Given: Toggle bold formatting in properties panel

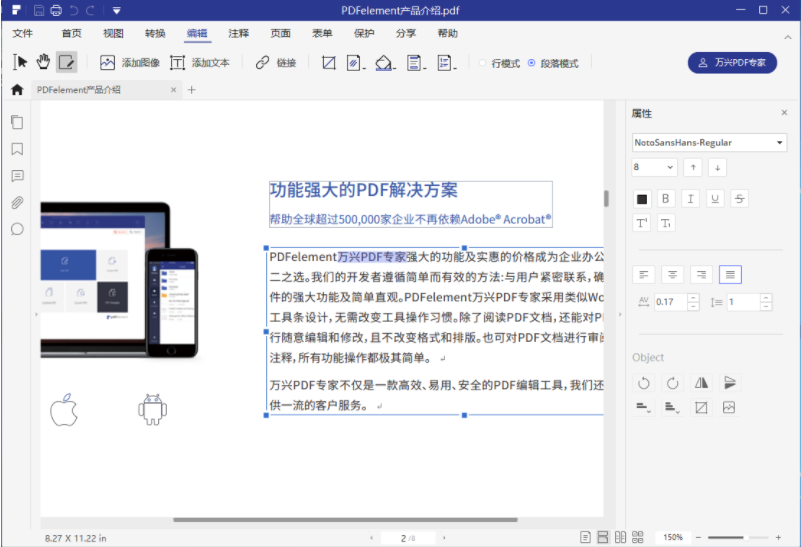Looking at the screenshot, I should [x=666, y=198].
